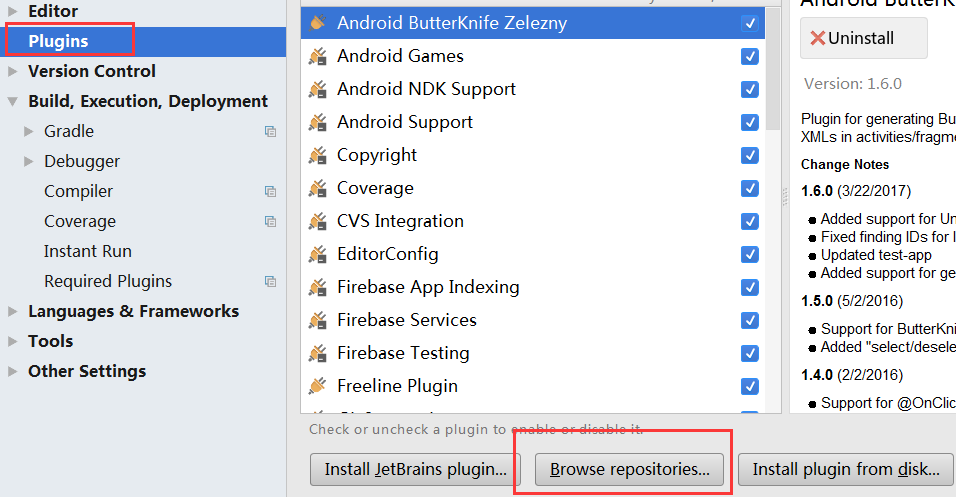This screenshot has height=497, width=956.
Task: Uninstall the selected ButterKnife plugin
Action: click(x=863, y=39)
